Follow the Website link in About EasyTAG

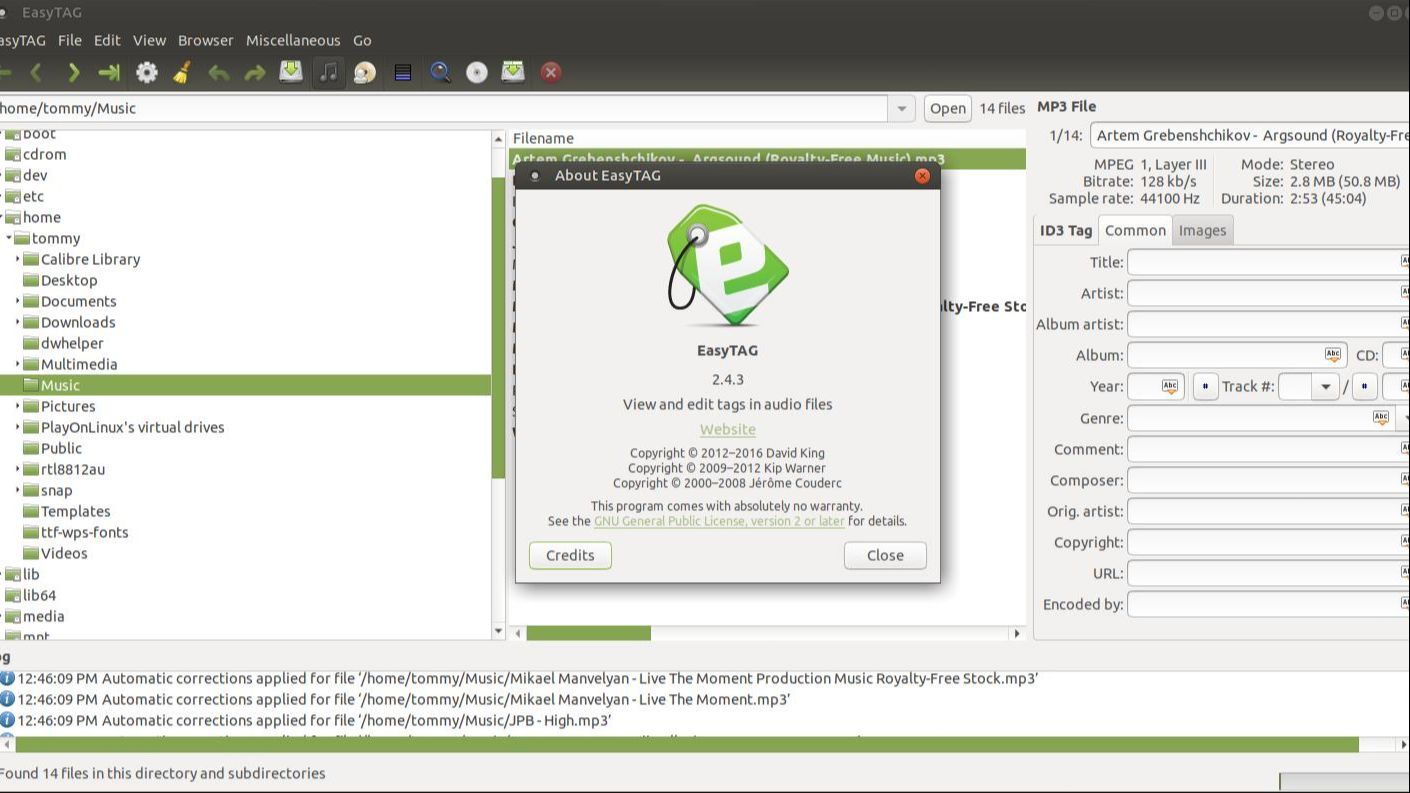[728, 429]
